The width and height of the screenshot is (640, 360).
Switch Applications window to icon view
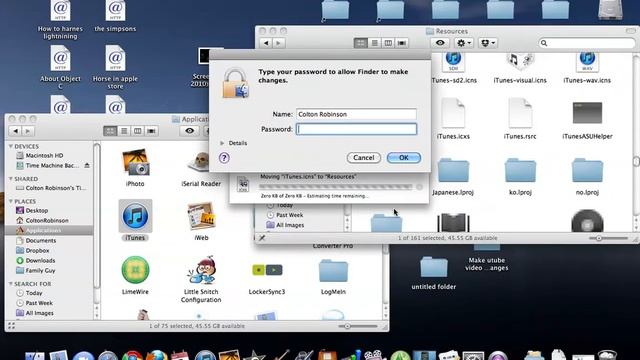[x=110, y=131]
